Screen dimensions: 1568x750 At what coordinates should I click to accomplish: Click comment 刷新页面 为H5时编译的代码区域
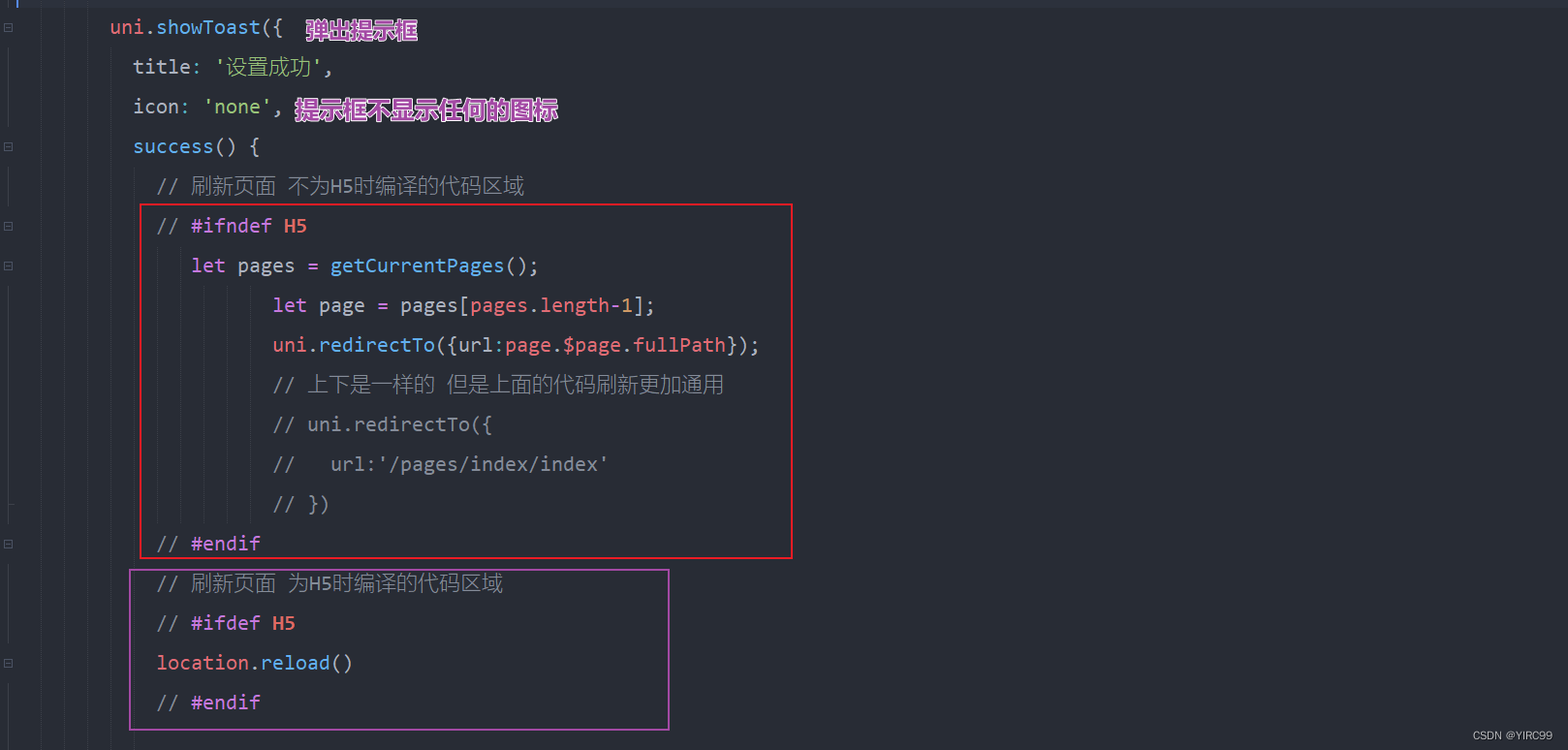pyautogui.click(x=329, y=583)
